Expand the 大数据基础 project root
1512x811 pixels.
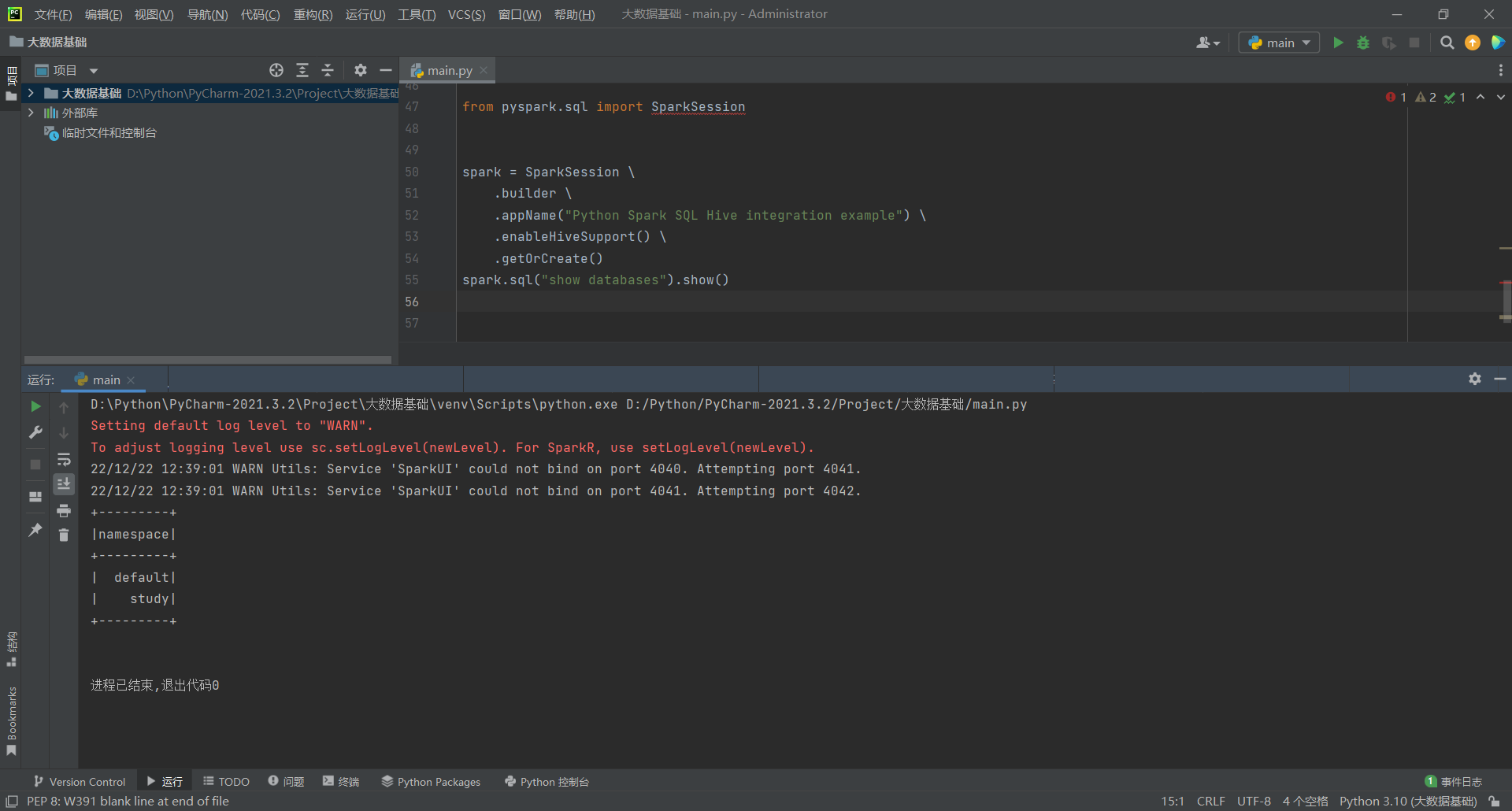tap(30, 93)
